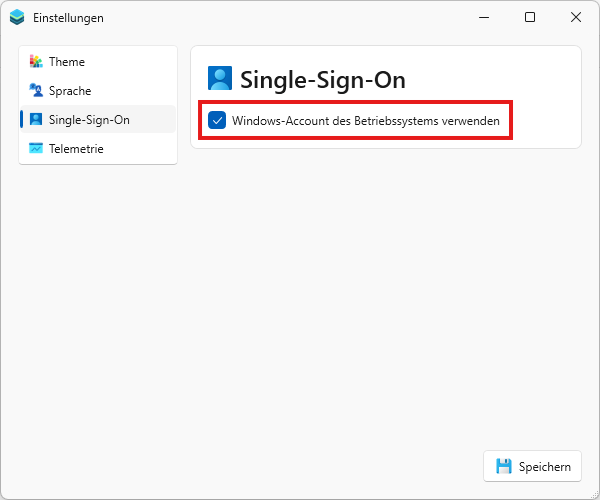The width and height of the screenshot is (600, 500).
Task: Click the floppy disk save icon
Action: pyautogui.click(x=504, y=466)
